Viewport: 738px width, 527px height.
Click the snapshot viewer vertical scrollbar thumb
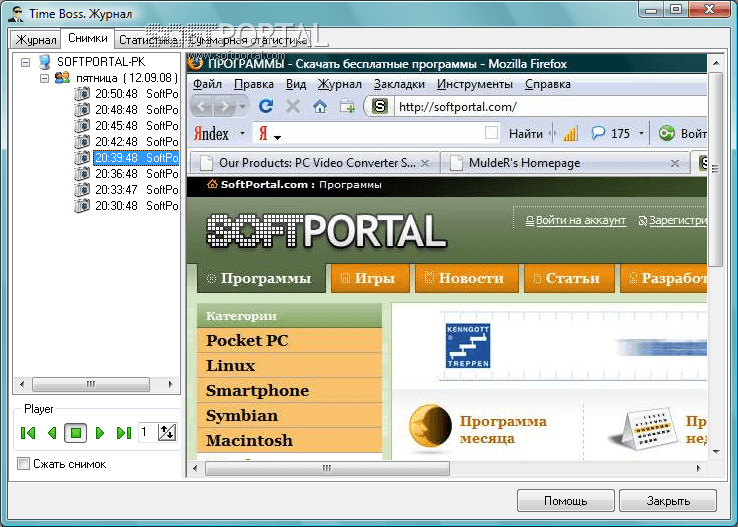[716, 169]
